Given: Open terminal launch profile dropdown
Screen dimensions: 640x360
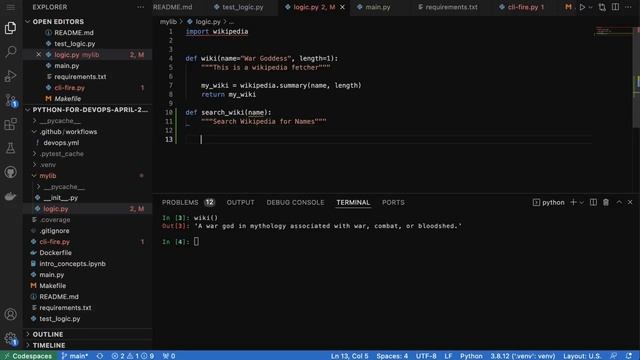Looking at the screenshot, I should (582, 202).
